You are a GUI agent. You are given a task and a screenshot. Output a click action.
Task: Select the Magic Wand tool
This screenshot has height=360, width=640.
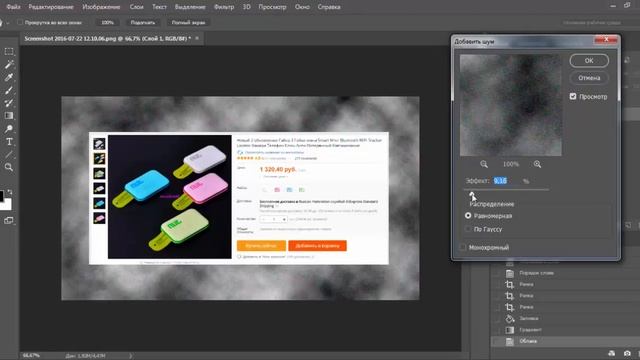[9, 64]
